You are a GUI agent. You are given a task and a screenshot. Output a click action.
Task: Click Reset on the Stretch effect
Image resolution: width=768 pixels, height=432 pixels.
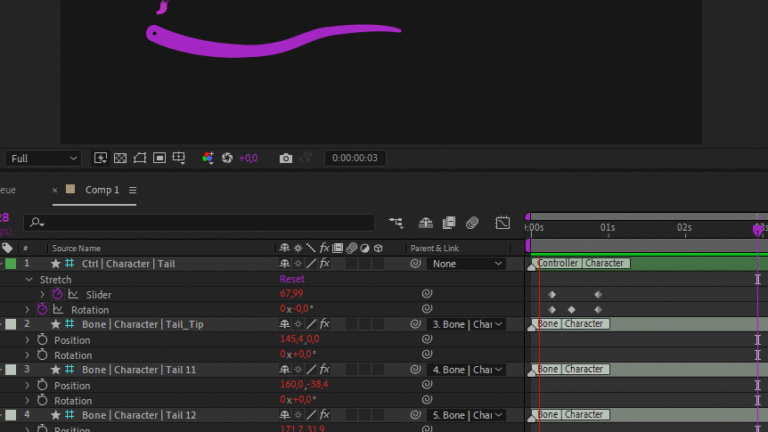(x=292, y=280)
